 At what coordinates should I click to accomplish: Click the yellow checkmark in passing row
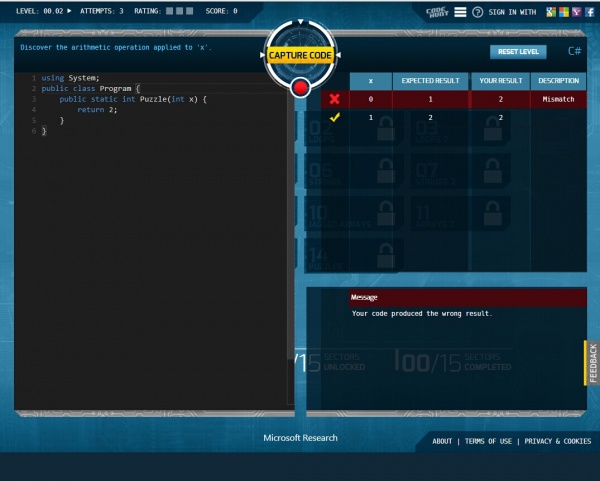(335, 117)
